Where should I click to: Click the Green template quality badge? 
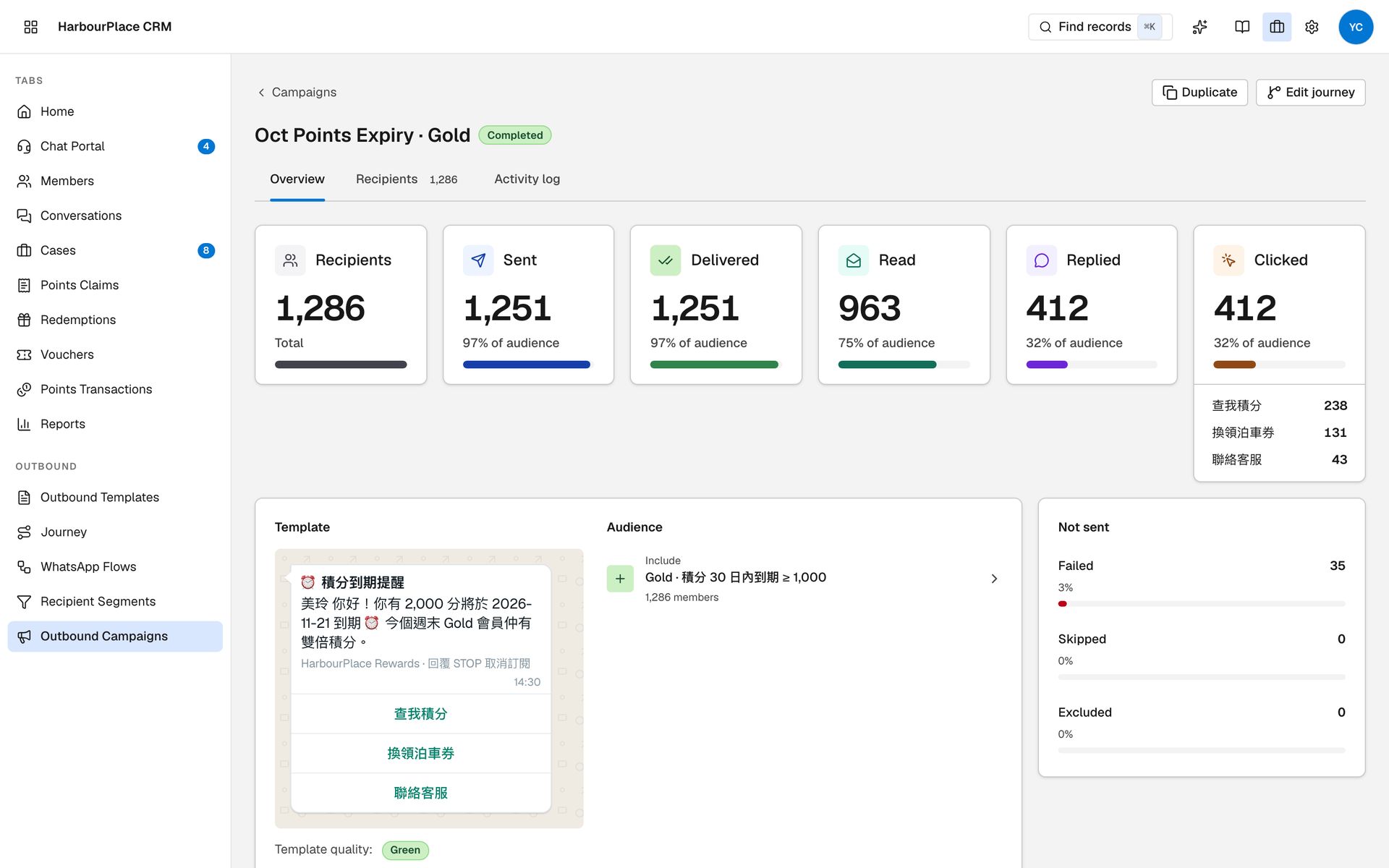(x=405, y=850)
